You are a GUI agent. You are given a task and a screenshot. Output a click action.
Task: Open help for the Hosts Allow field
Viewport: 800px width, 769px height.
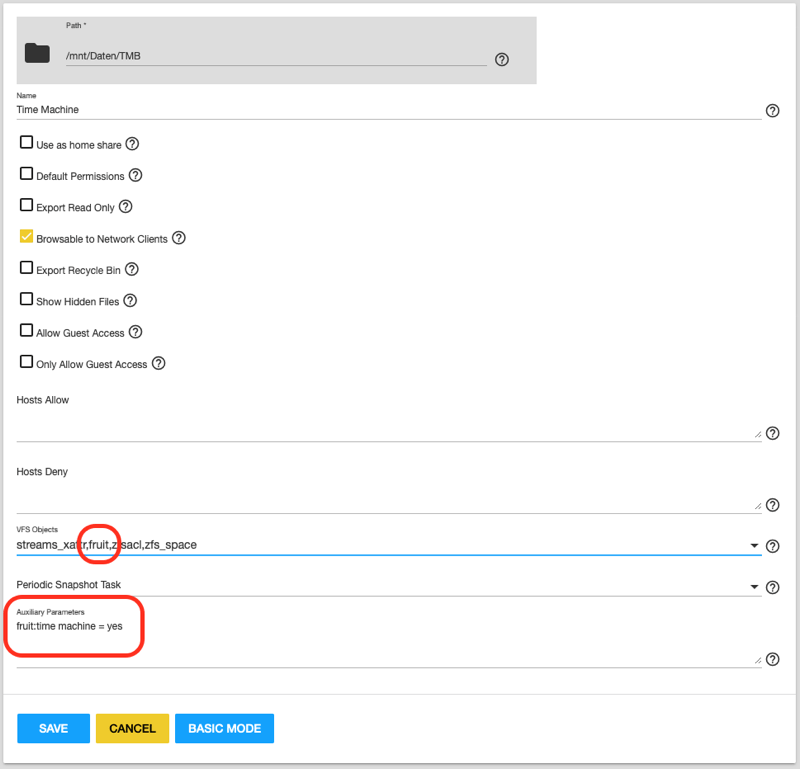click(772, 434)
